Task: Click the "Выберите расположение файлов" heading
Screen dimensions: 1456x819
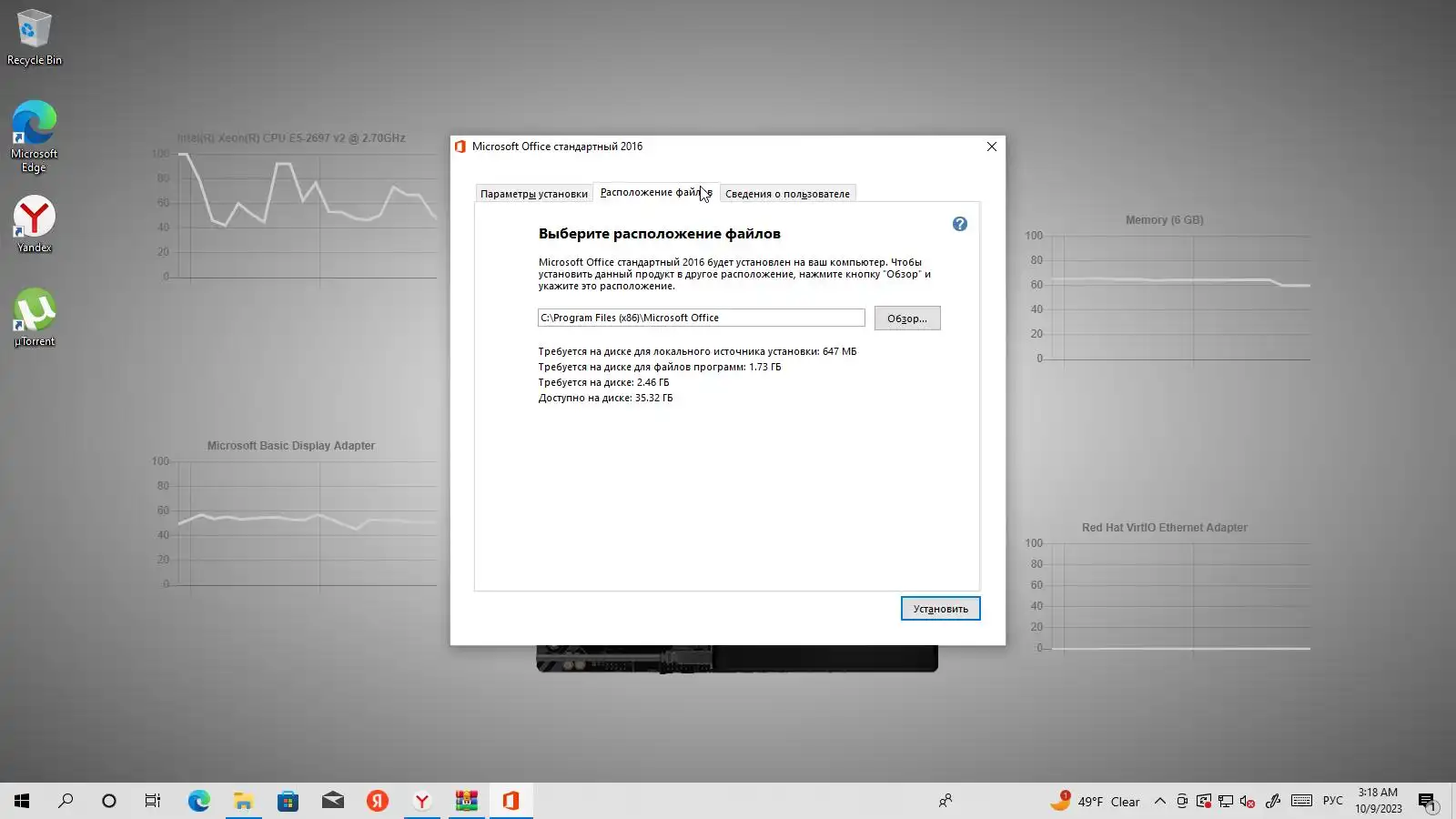Action: click(x=659, y=234)
